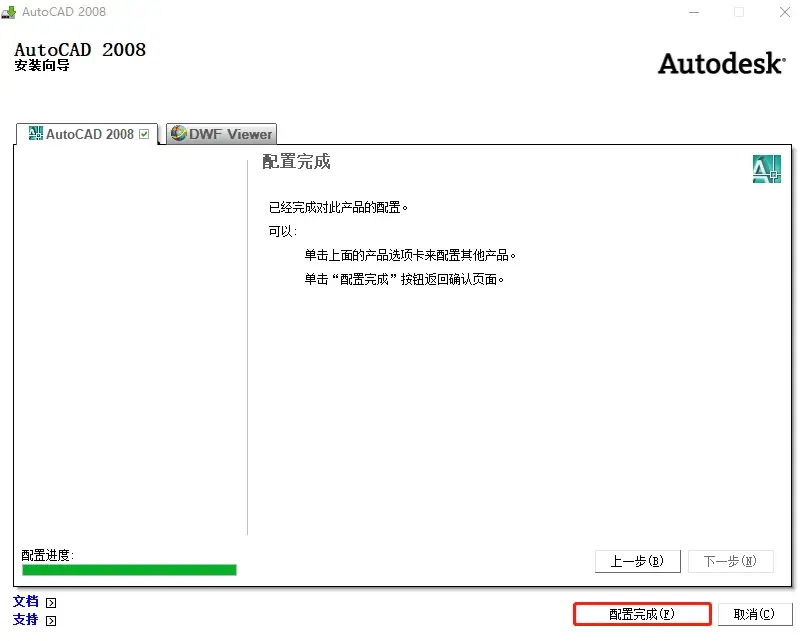The image size is (805, 641).
Task: Click the AutoCAD product logo in panel corner
Action: [766, 169]
